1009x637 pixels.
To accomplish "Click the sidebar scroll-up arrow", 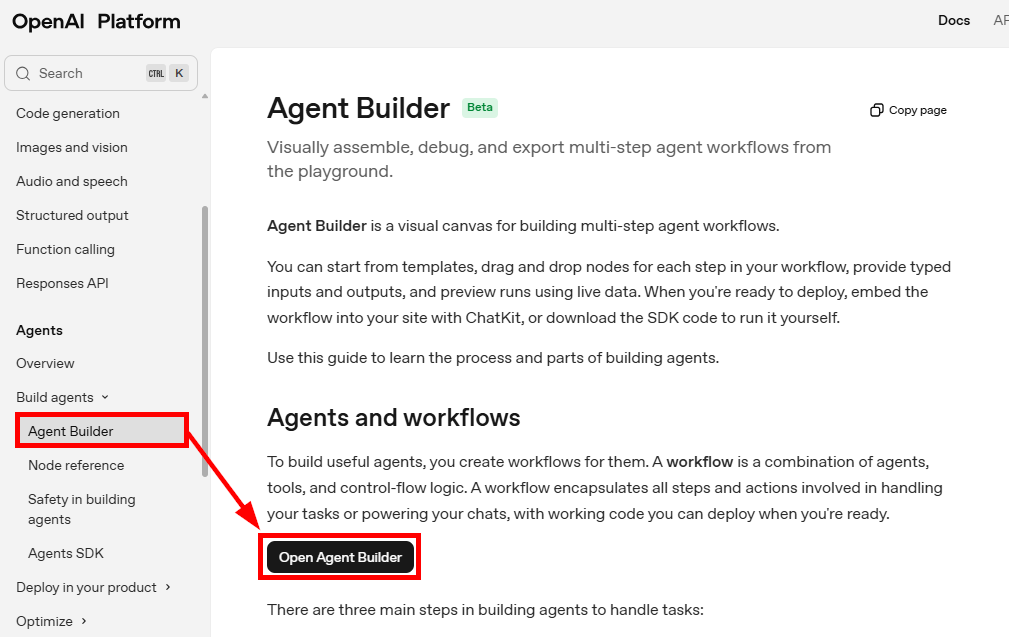I will click(205, 97).
